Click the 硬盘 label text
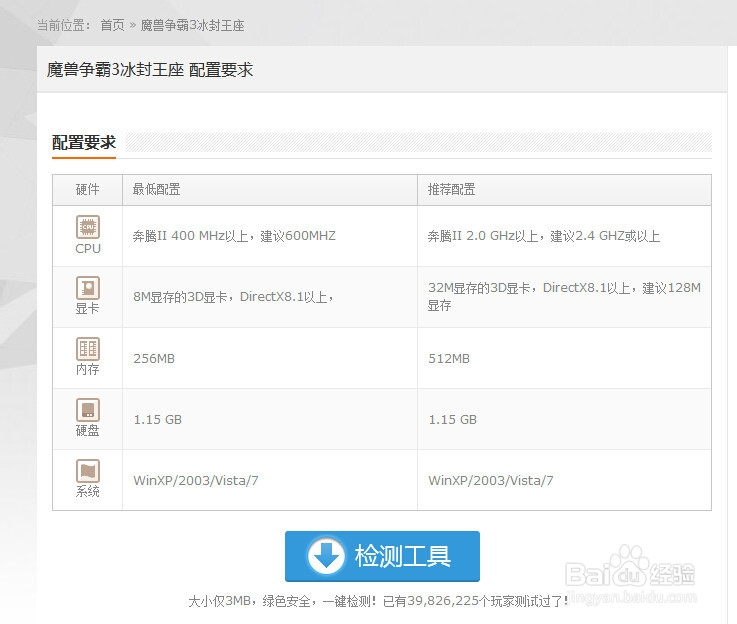The height and width of the screenshot is (624, 737). tap(87, 431)
